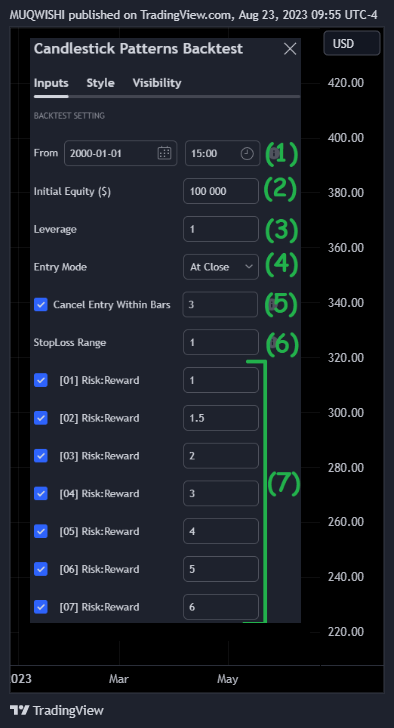The width and height of the screenshot is (394, 728).
Task: Click the [02] Risk:Reward field showing 1.5
Action: point(221,418)
